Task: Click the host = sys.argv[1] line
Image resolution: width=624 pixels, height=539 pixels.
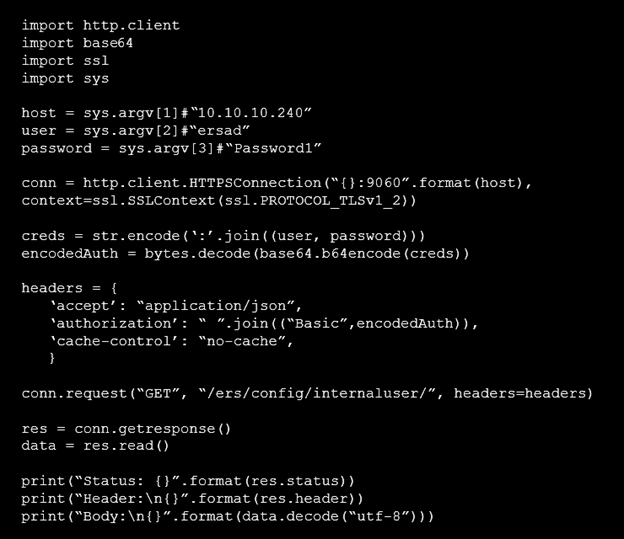Action: click(166, 113)
